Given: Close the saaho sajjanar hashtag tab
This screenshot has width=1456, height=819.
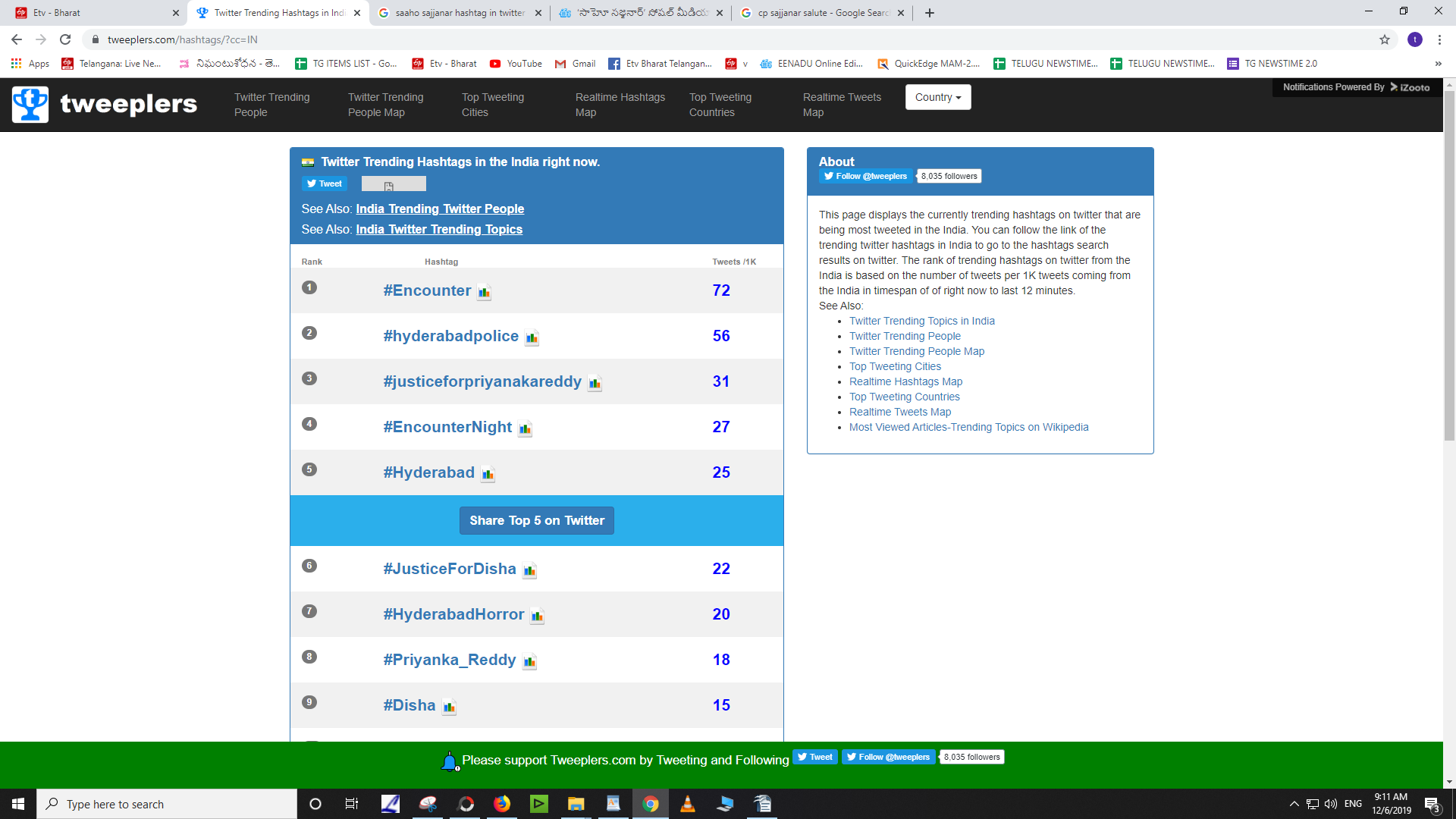Looking at the screenshot, I should click(538, 13).
